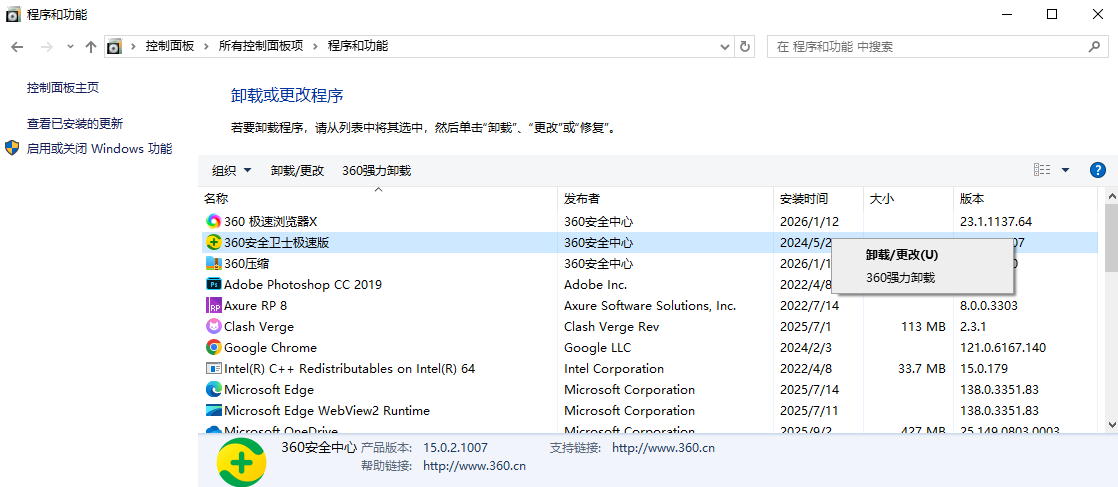Select the Adobe Photoshop CC 2019 icon
Viewport: 1118px width, 487px height.
[x=213, y=284]
